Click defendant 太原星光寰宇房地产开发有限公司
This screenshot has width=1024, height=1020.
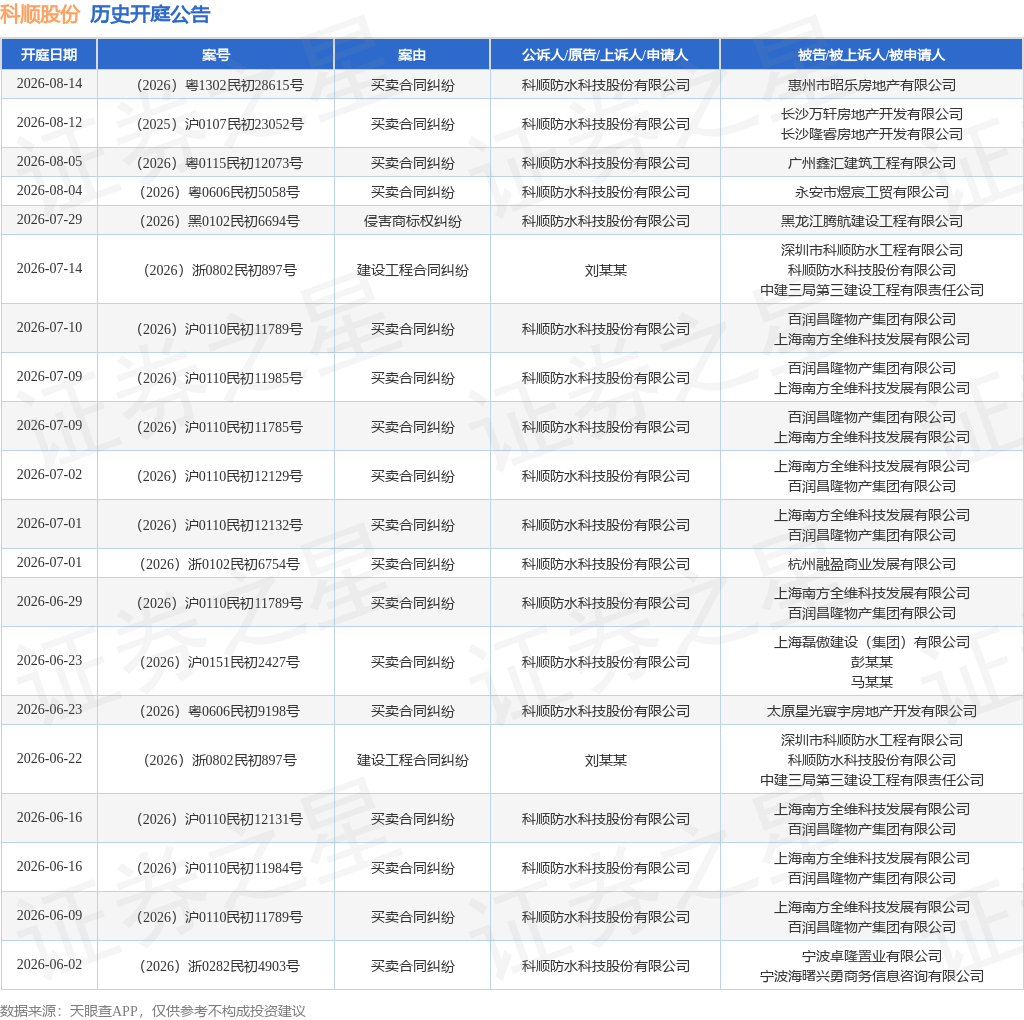[872, 711]
